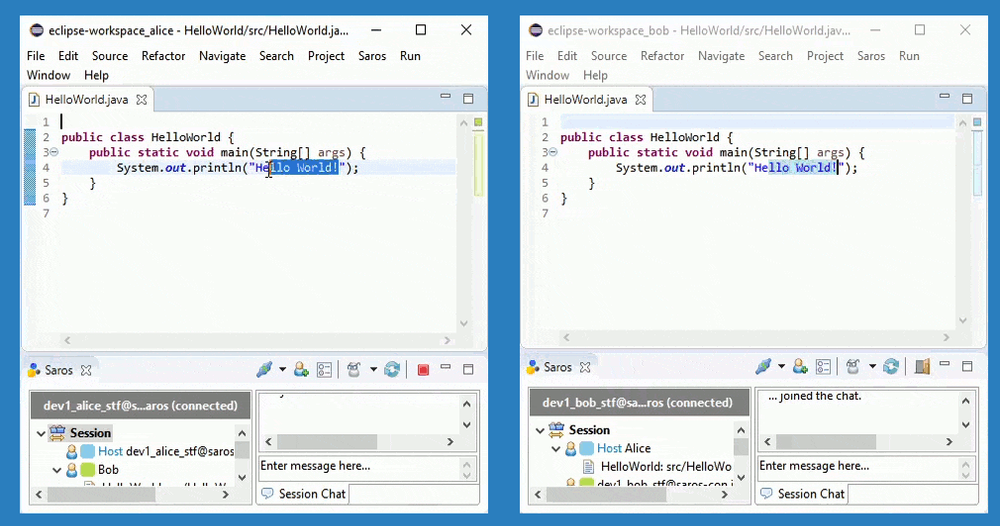Minimize editor area in Bob's window
Viewport: 1000px width, 526px height.
[x=945, y=96]
